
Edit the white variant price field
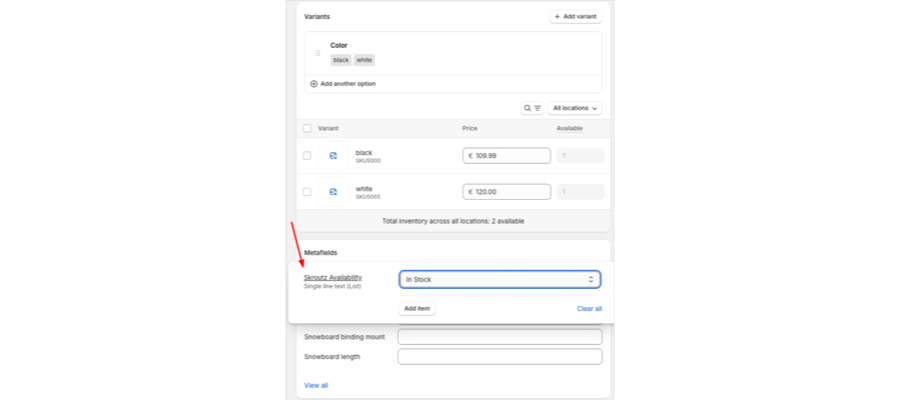point(507,192)
